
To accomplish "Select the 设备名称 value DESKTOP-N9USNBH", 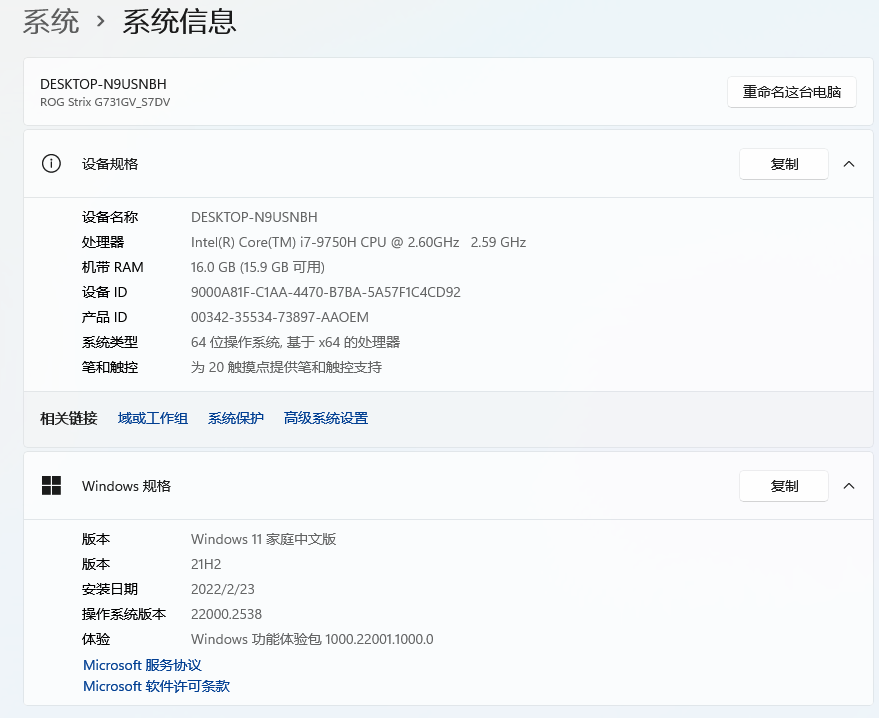I will pyautogui.click(x=254, y=217).
